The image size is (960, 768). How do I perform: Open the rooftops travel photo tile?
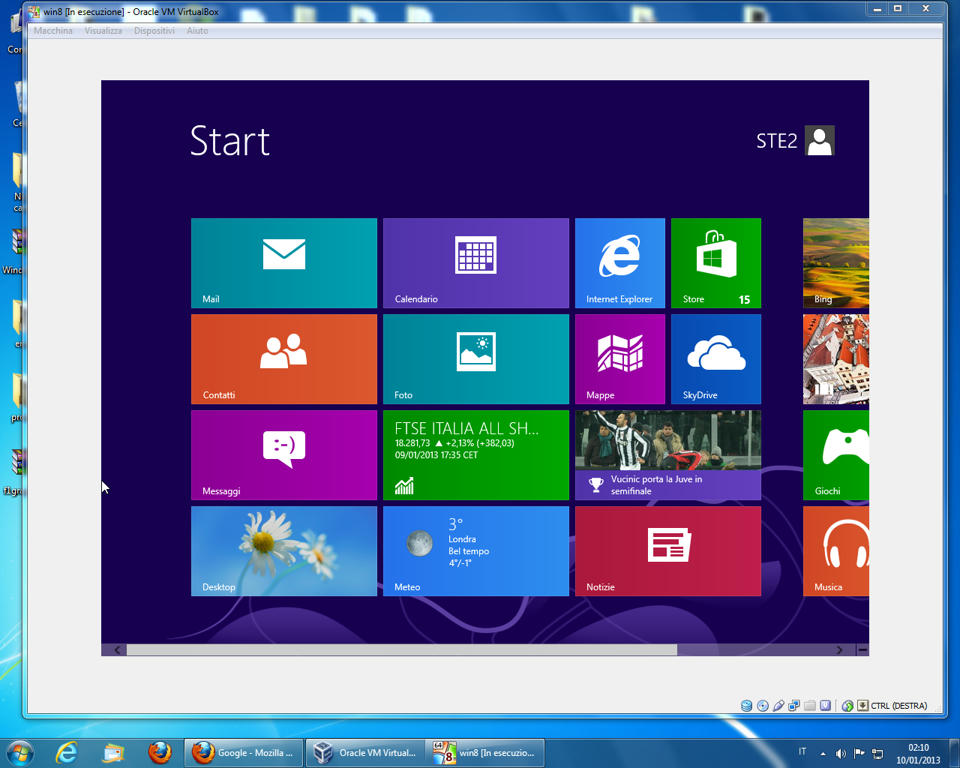pos(836,359)
